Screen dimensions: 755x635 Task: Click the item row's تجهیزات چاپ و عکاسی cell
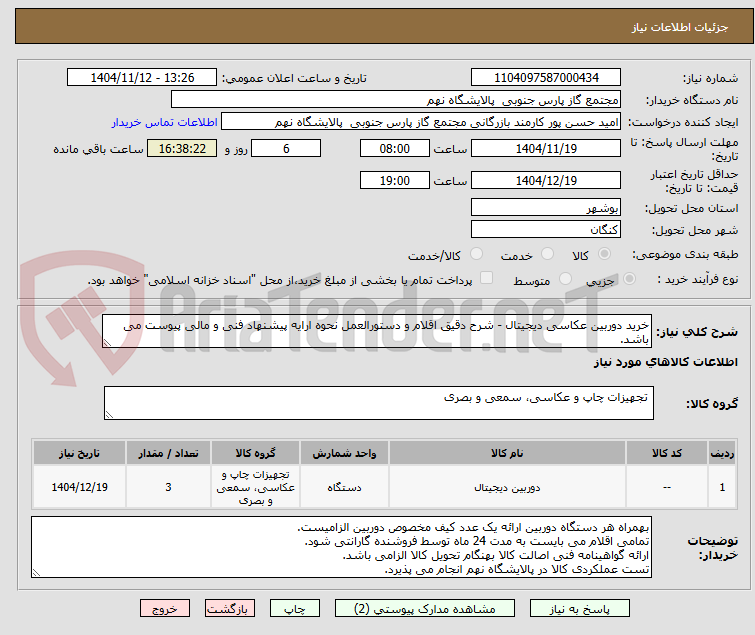pyautogui.click(x=255, y=487)
